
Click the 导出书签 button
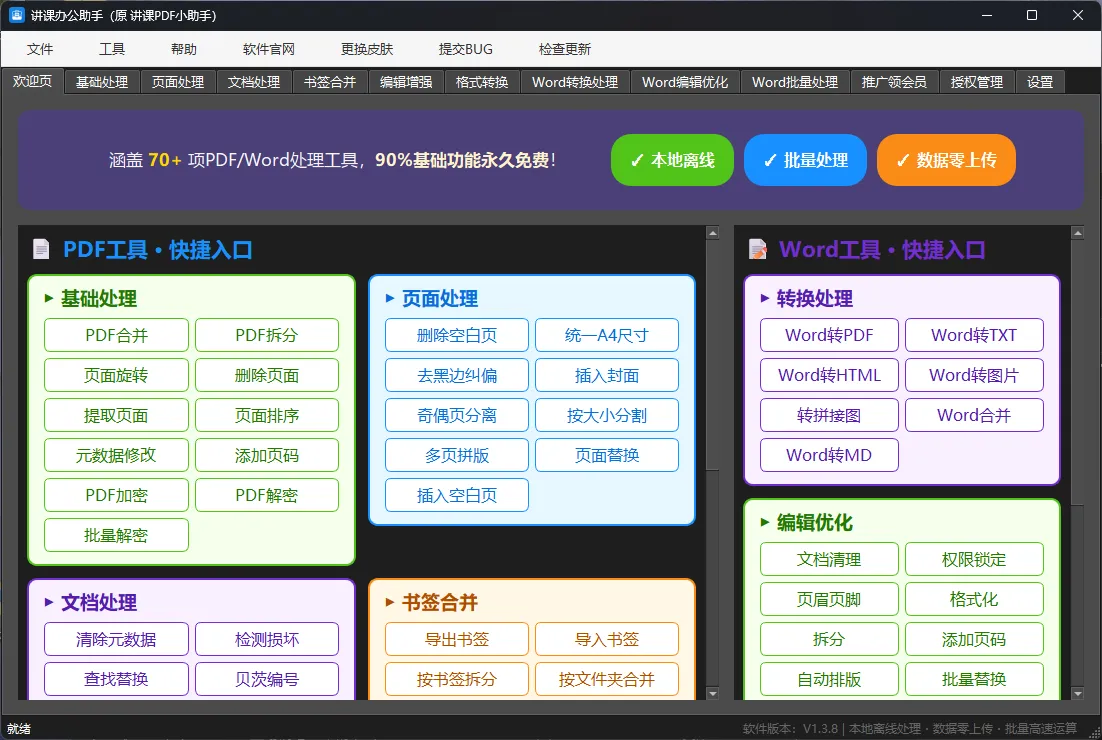pyautogui.click(x=457, y=640)
